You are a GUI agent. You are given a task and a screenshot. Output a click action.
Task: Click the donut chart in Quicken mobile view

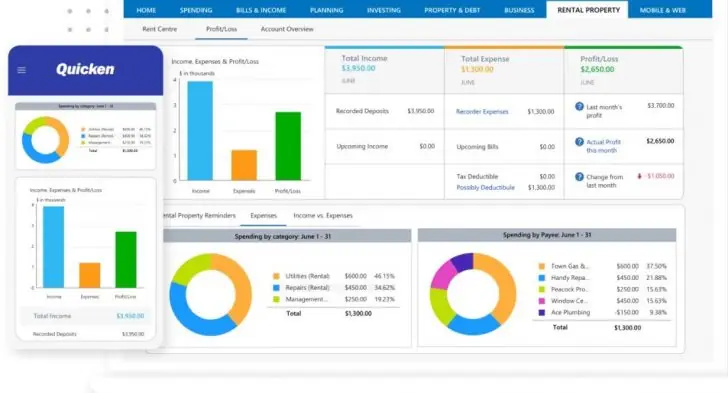[45, 139]
